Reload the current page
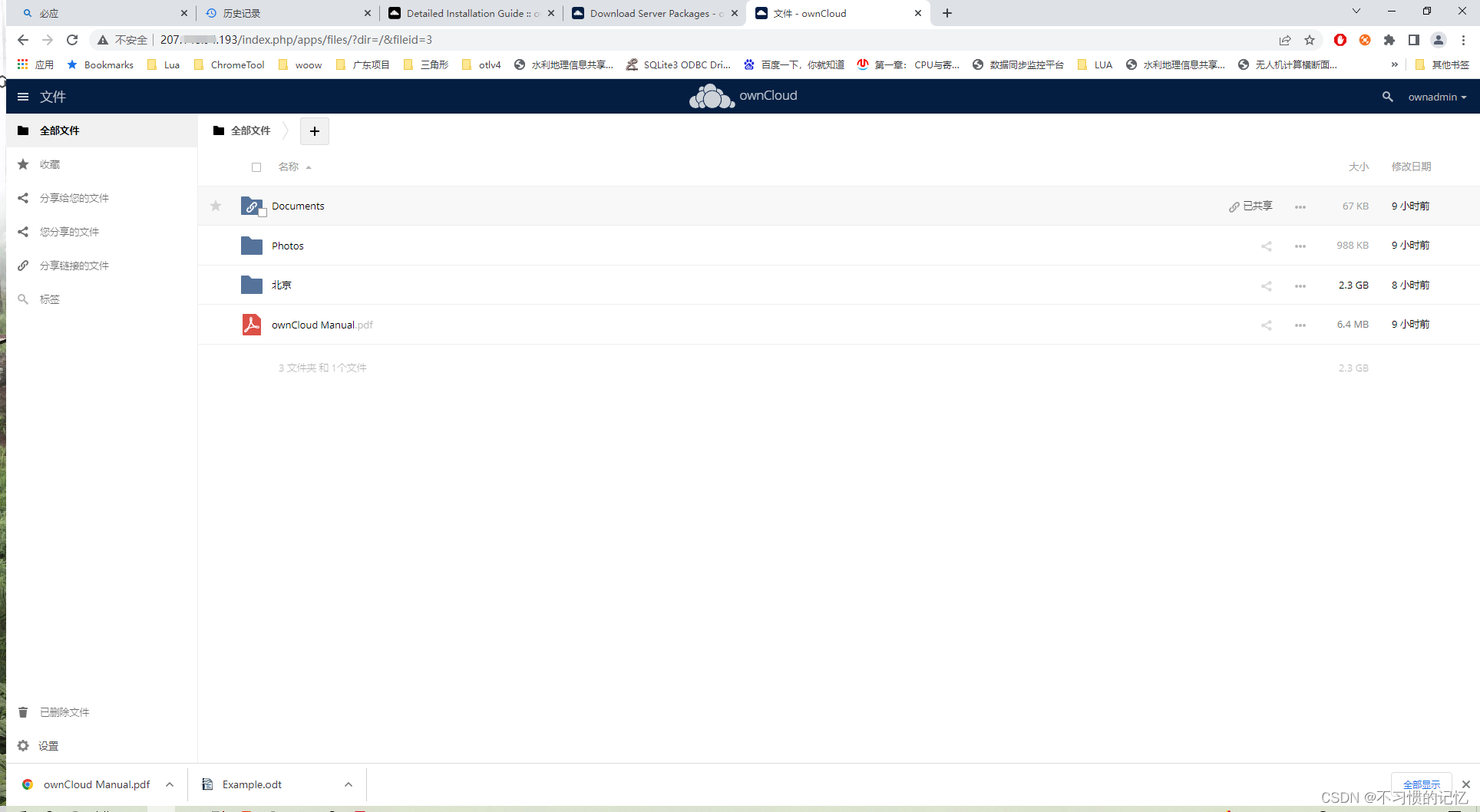 coord(72,40)
